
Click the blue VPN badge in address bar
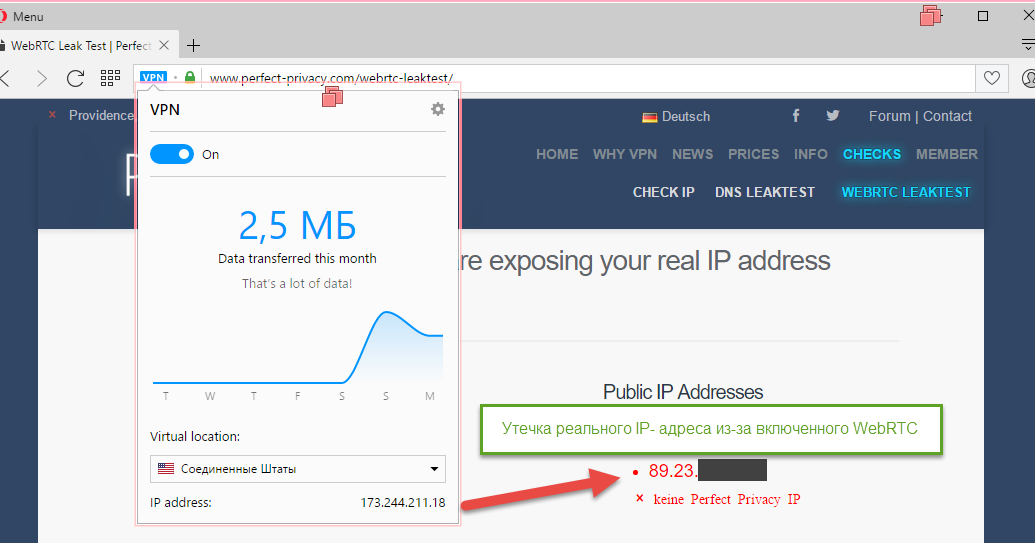click(153, 77)
